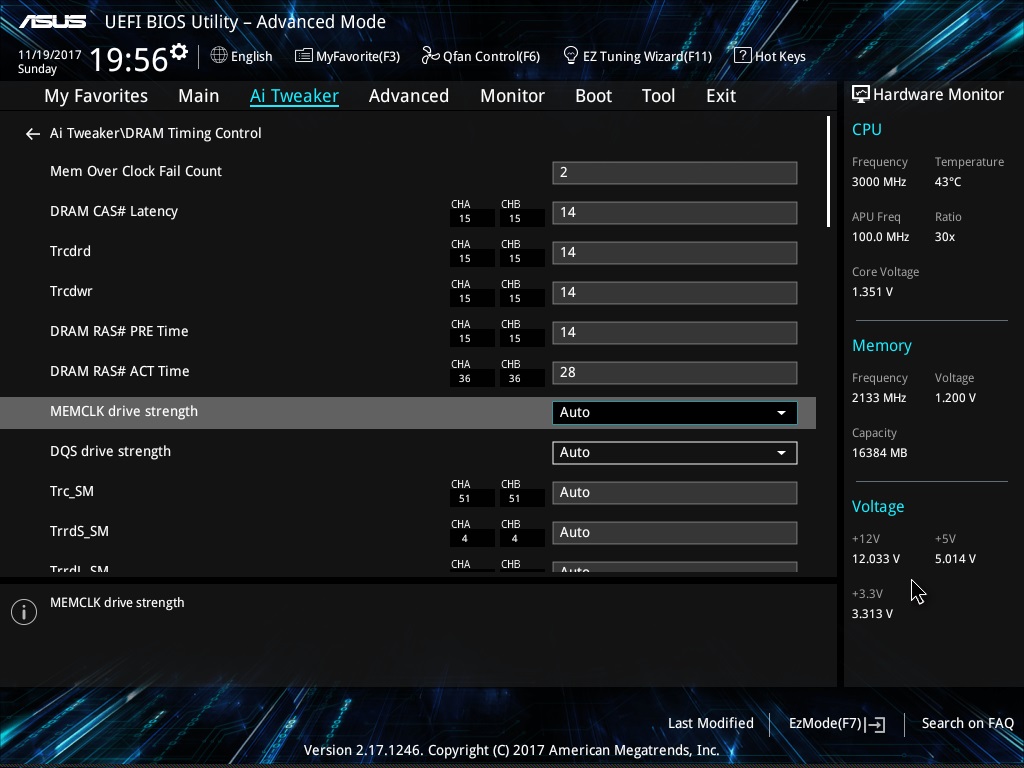
Task: Click the Trc_SM label
Action: pos(72,491)
